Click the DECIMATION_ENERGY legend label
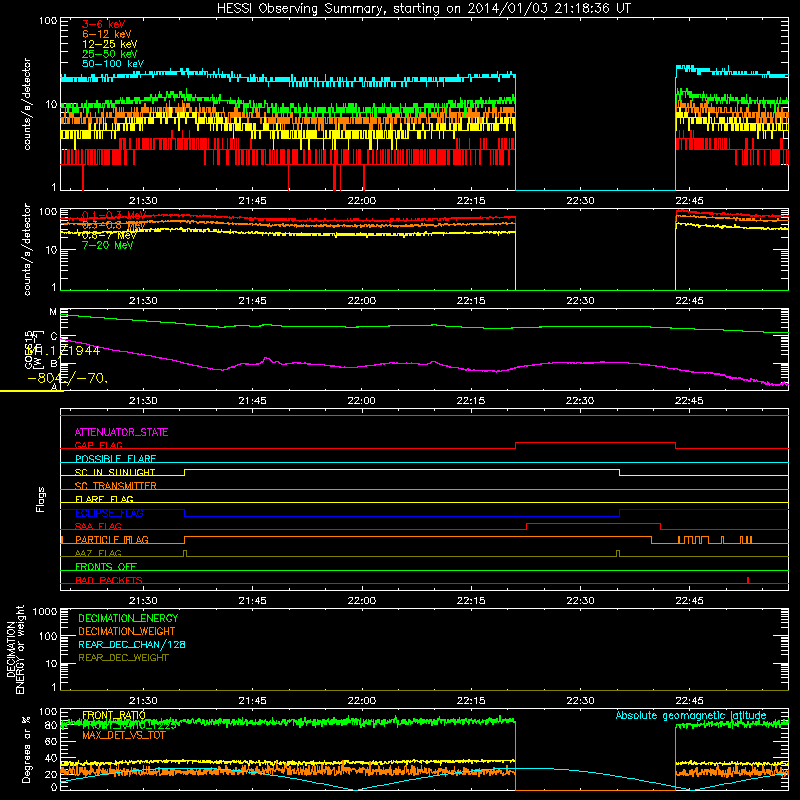 pos(128,618)
